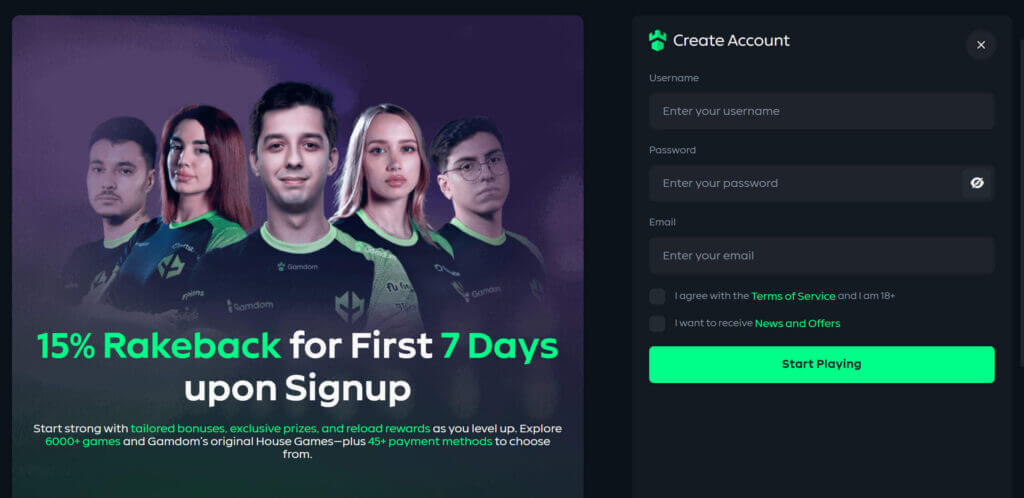The height and width of the screenshot is (498, 1024).
Task: Check the Terms of Service agreement box
Action: click(x=657, y=296)
